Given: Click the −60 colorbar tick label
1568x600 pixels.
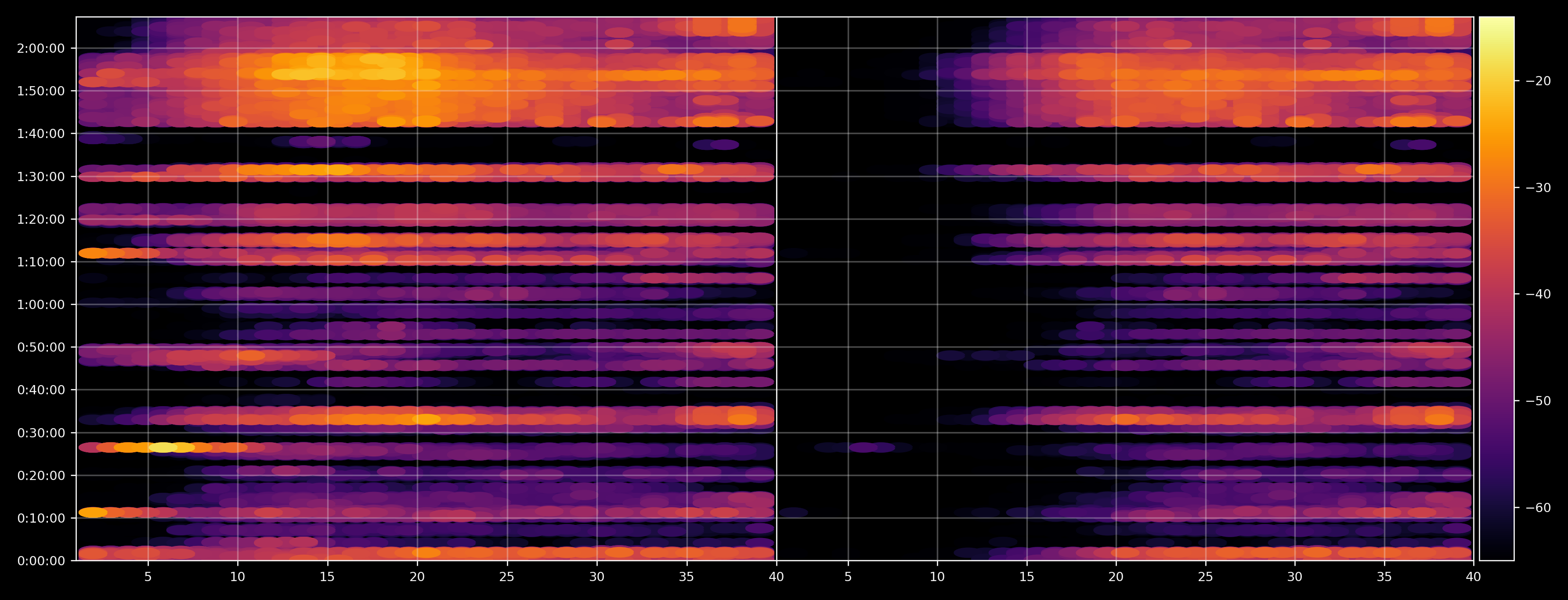Looking at the screenshot, I should tap(1538, 507).
